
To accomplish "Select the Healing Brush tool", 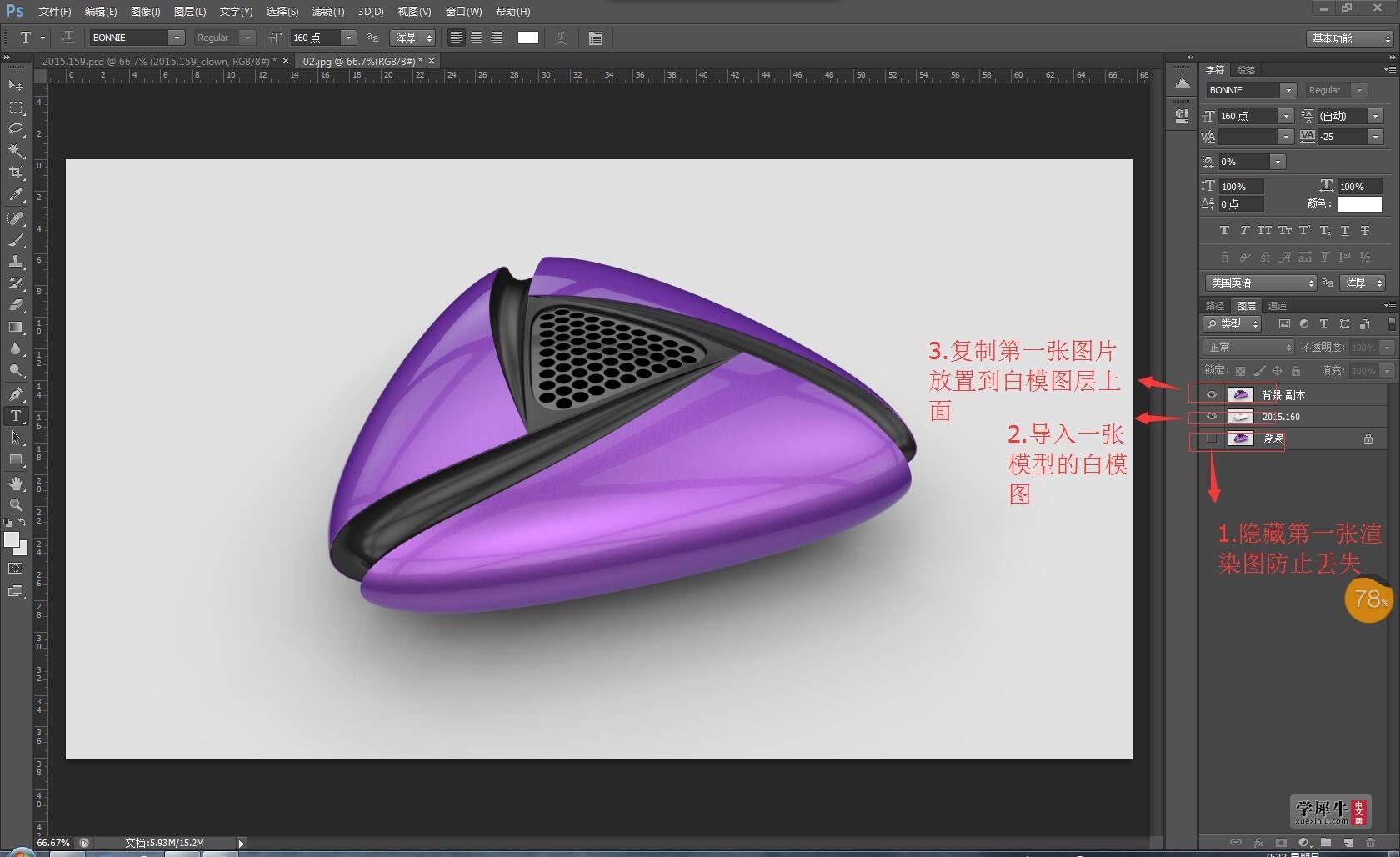I will (x=15, y=218).
